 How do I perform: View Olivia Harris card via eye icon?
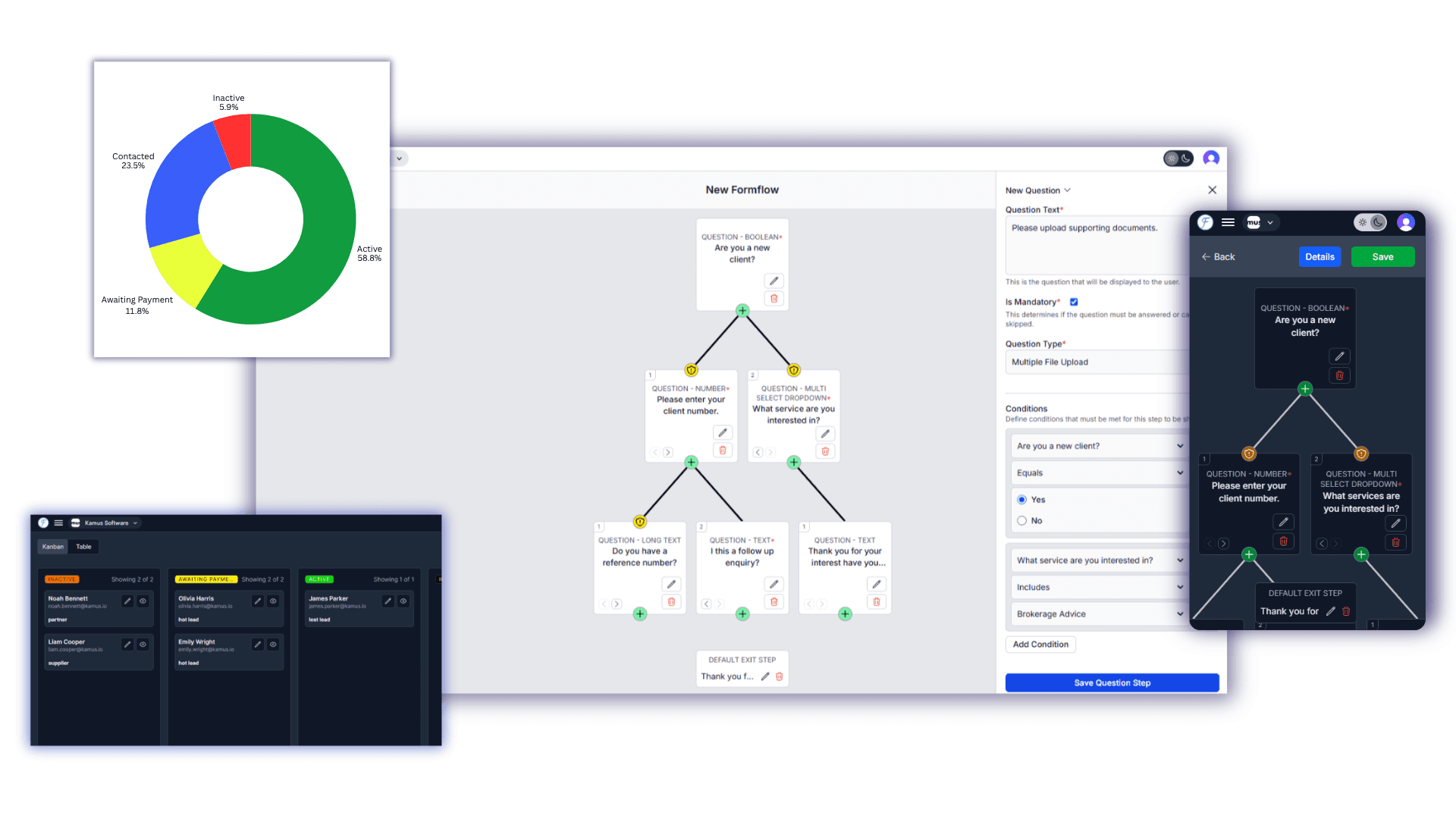coord(273,601)
